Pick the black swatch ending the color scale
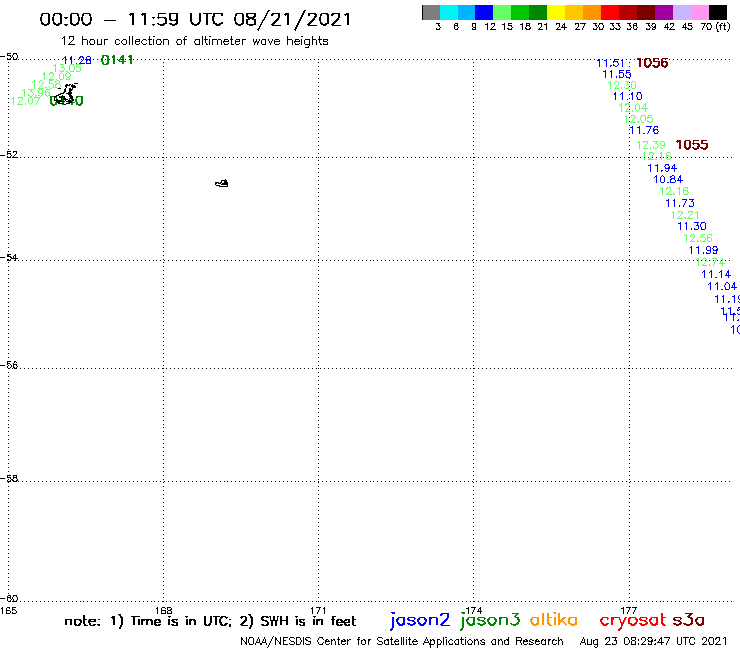This screenshot has height=650, width=740. tap(718, 12)
